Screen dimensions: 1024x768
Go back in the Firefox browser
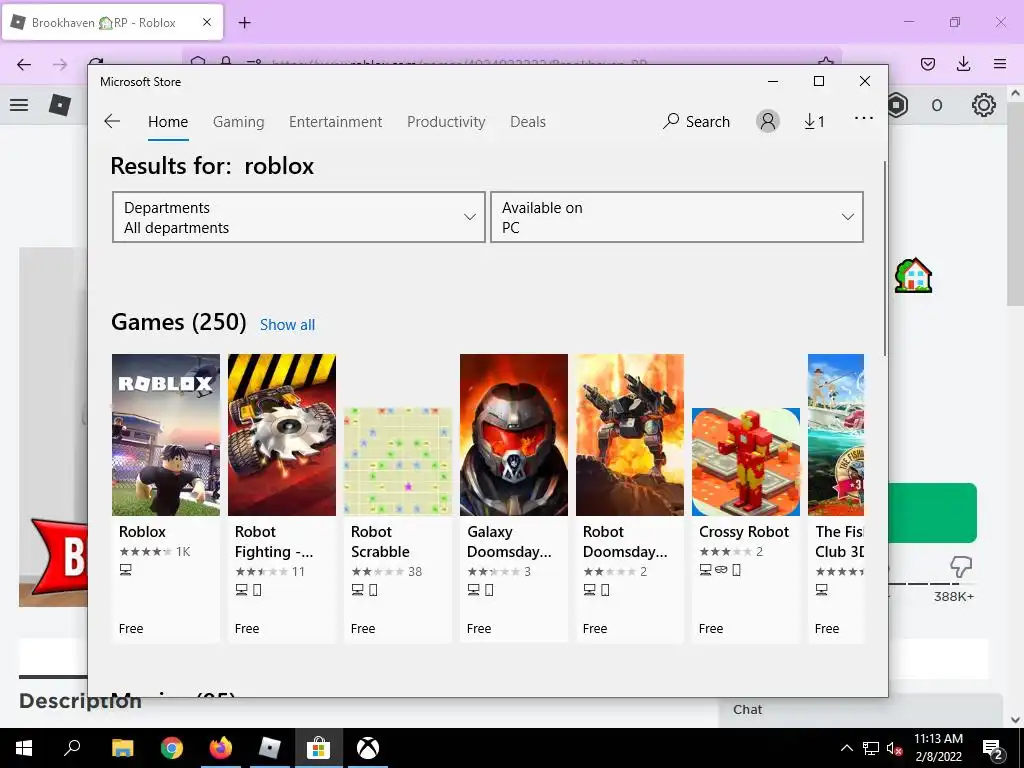24,64
